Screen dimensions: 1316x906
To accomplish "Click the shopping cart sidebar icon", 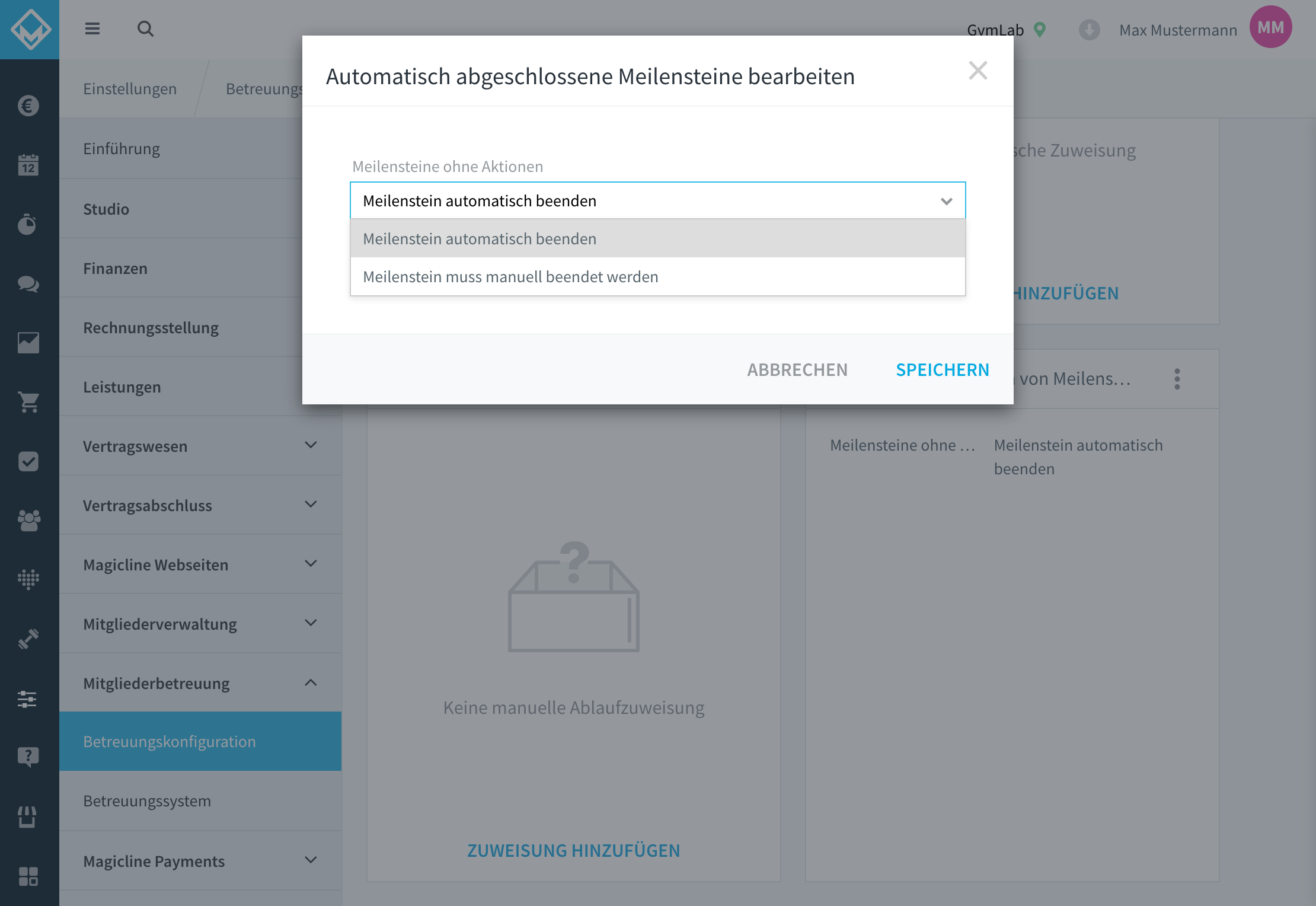I will (28, 402).
